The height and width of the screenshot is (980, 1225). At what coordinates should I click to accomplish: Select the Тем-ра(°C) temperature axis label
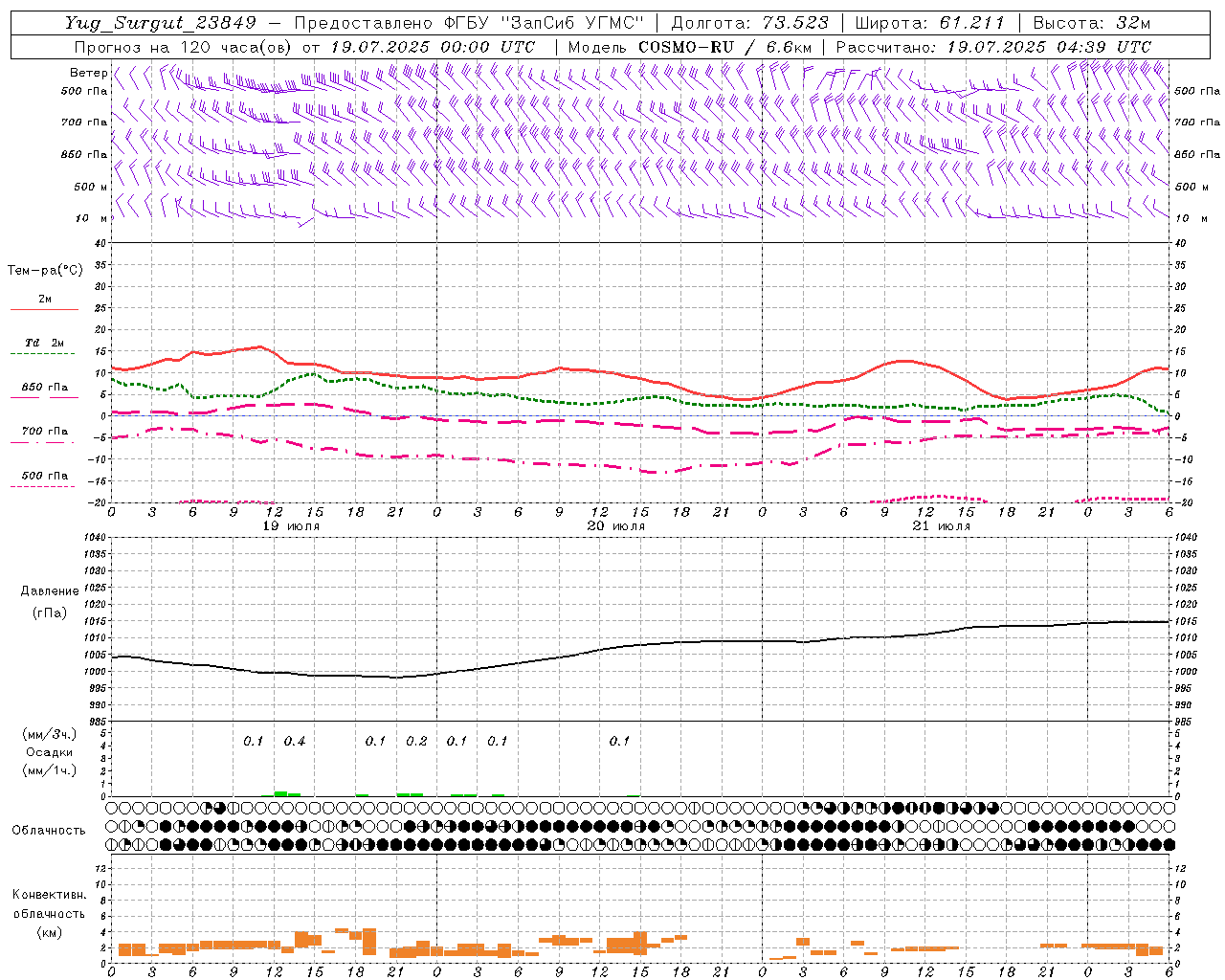tap(45, 271)
